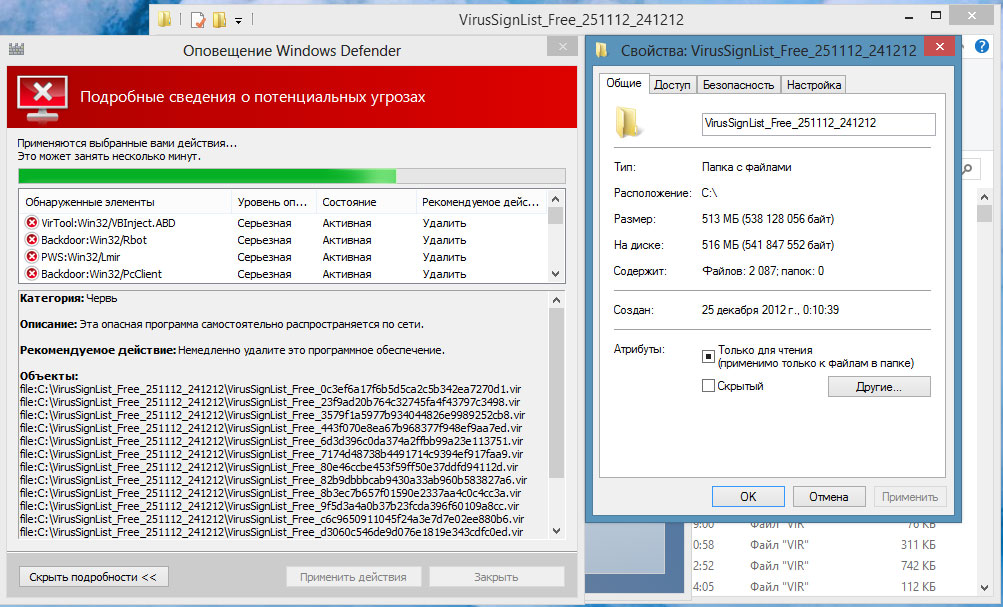Click the green scan progress bar
The width and height of the screenshot is (1003, 607).
pyautogui.click(x=292, y=176)
